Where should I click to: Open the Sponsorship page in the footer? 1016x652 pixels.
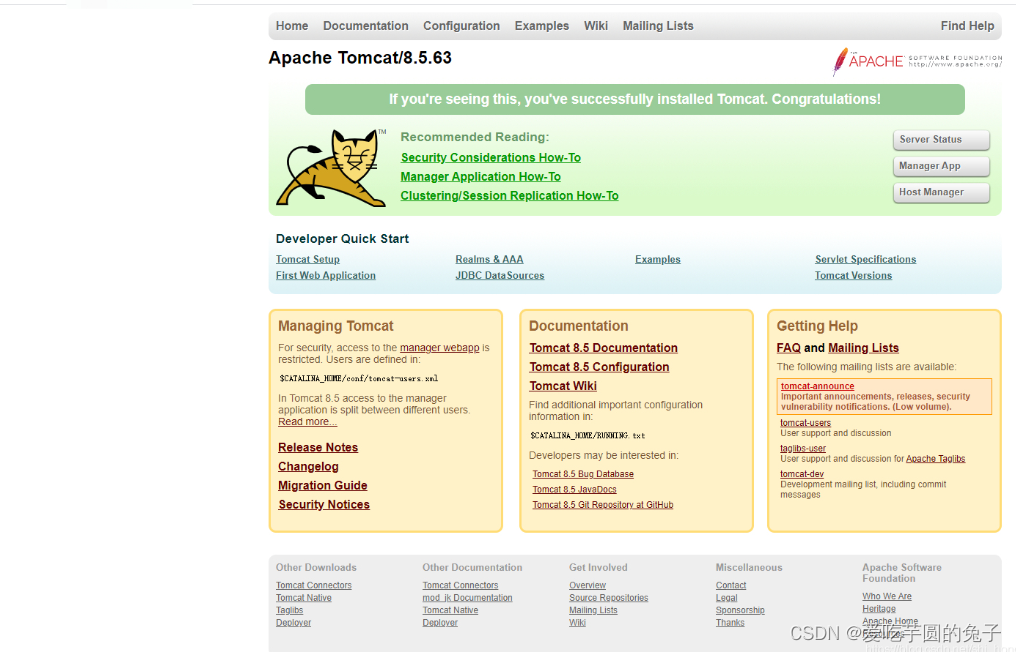[740, 610]
